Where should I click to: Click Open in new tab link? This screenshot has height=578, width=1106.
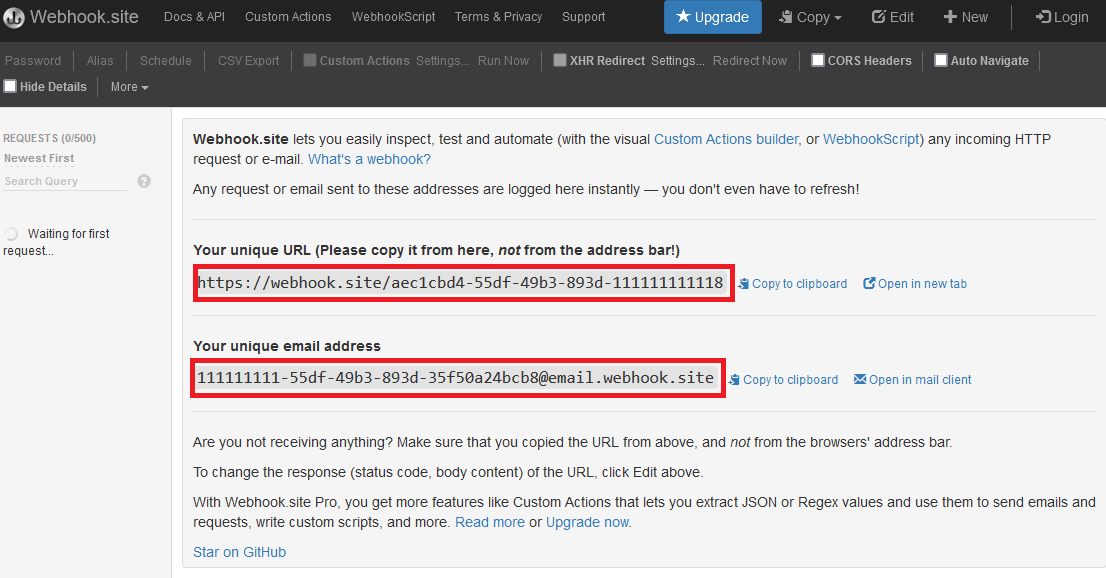(915, 284)
